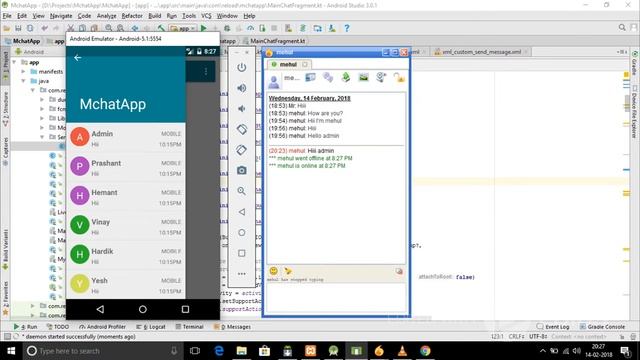
Task: Open the Android Profiler tool window
Action: pyautogui.click(x=102, y=327)
